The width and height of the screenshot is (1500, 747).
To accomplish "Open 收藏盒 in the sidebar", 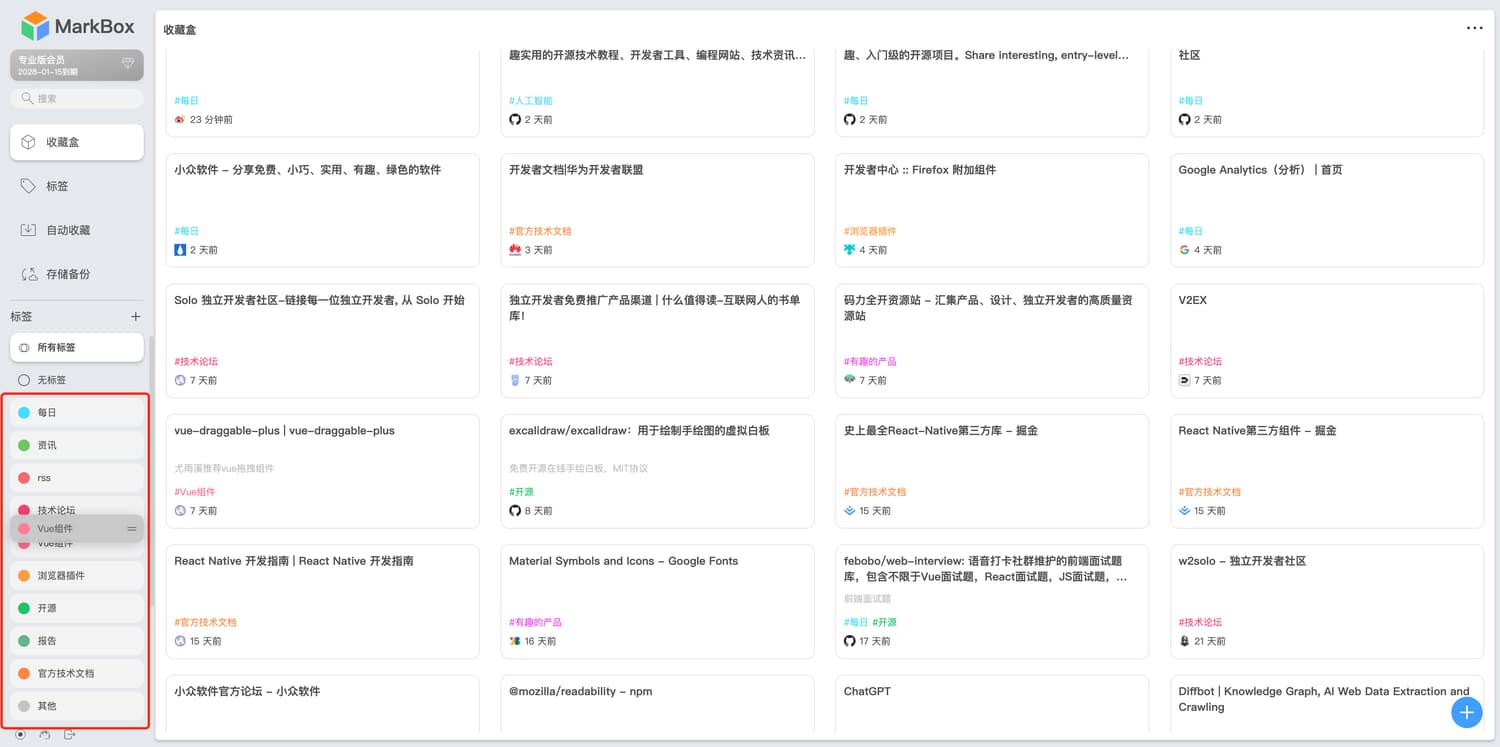I will click(x=77, y=142).
